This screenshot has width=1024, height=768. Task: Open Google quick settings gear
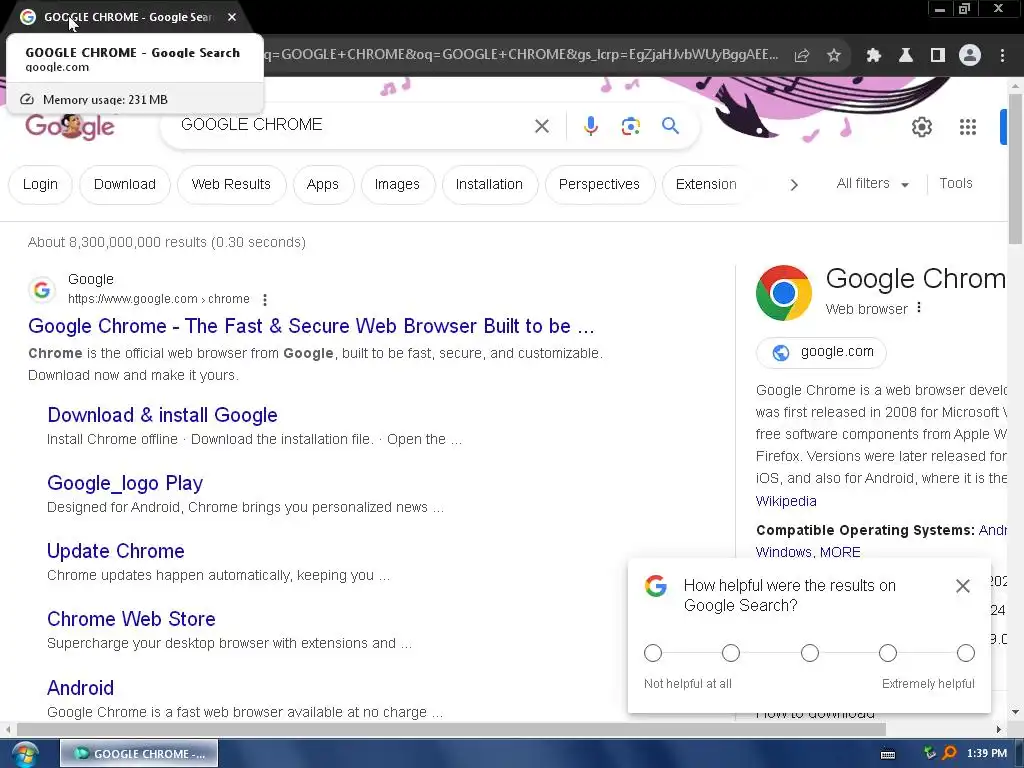[x=921, y=127]
